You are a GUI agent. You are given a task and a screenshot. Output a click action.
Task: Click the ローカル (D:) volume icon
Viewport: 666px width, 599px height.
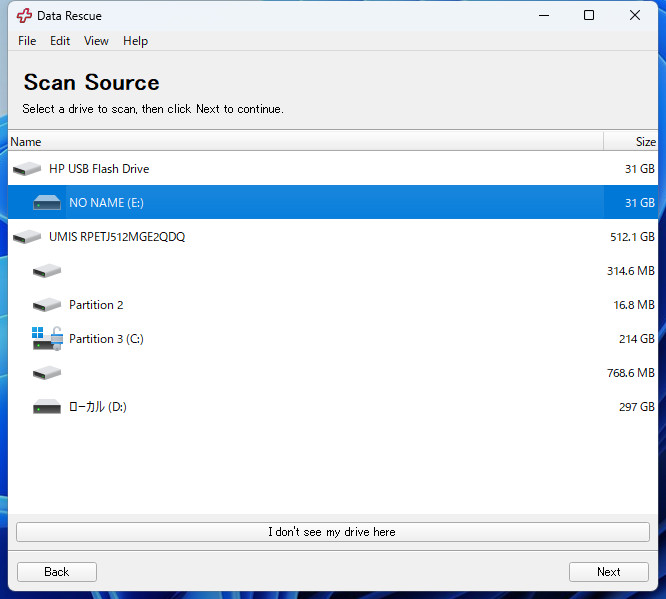pyautogui.click(x=47, y=407)
